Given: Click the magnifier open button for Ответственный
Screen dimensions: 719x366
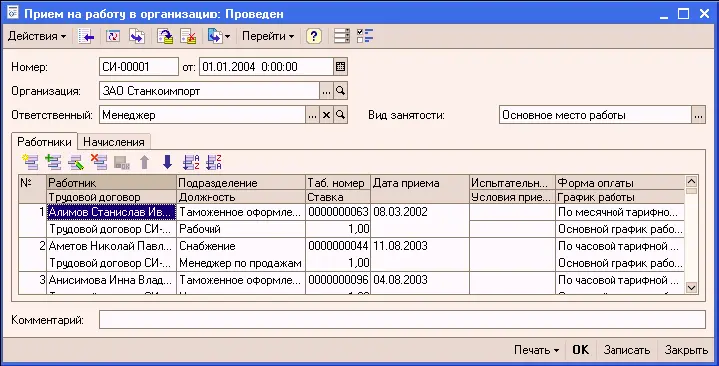Looking at the screenshot, I should (x=340, y=115).
